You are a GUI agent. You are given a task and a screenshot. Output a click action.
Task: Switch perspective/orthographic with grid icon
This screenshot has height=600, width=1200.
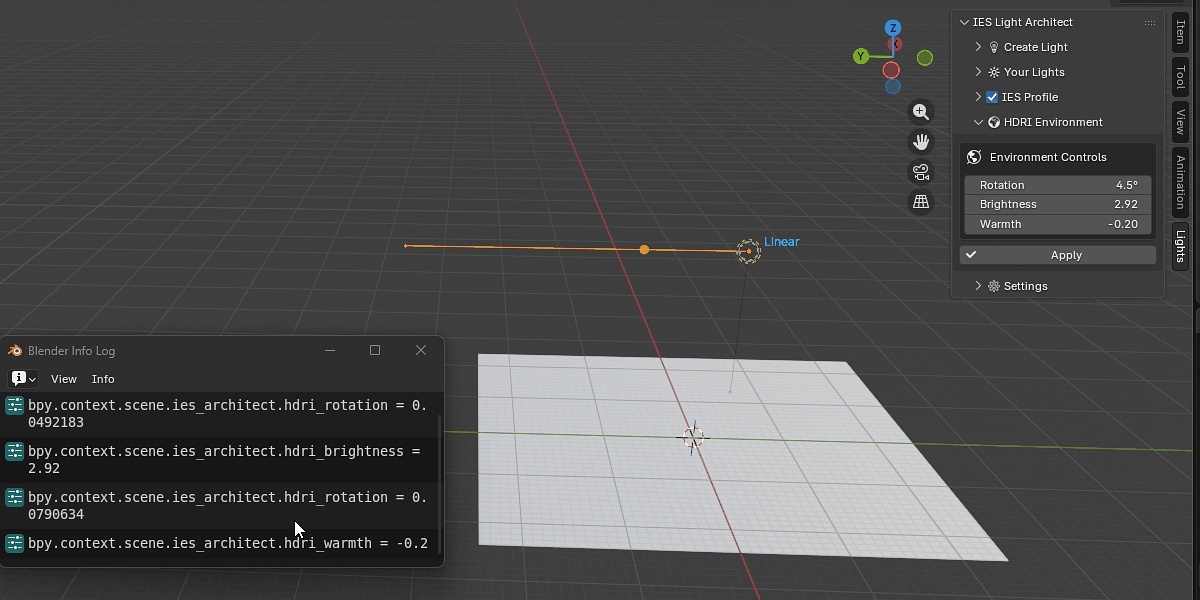(x=921, y=202)
